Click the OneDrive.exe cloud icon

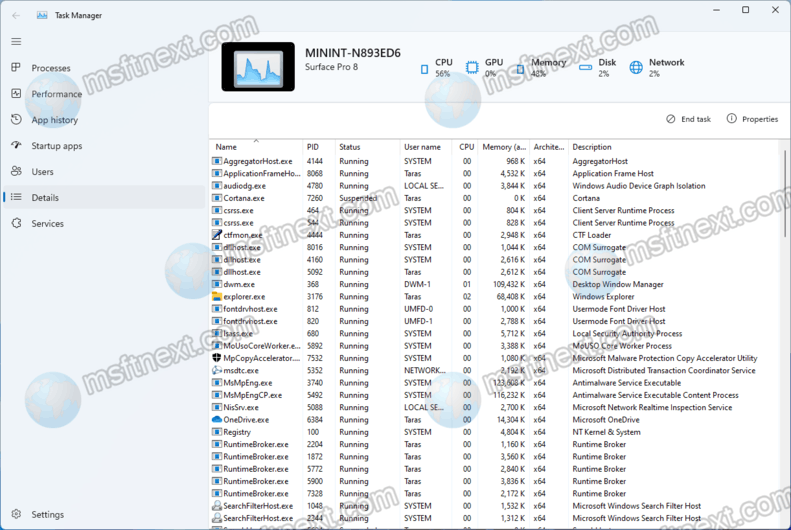(216, 420)
